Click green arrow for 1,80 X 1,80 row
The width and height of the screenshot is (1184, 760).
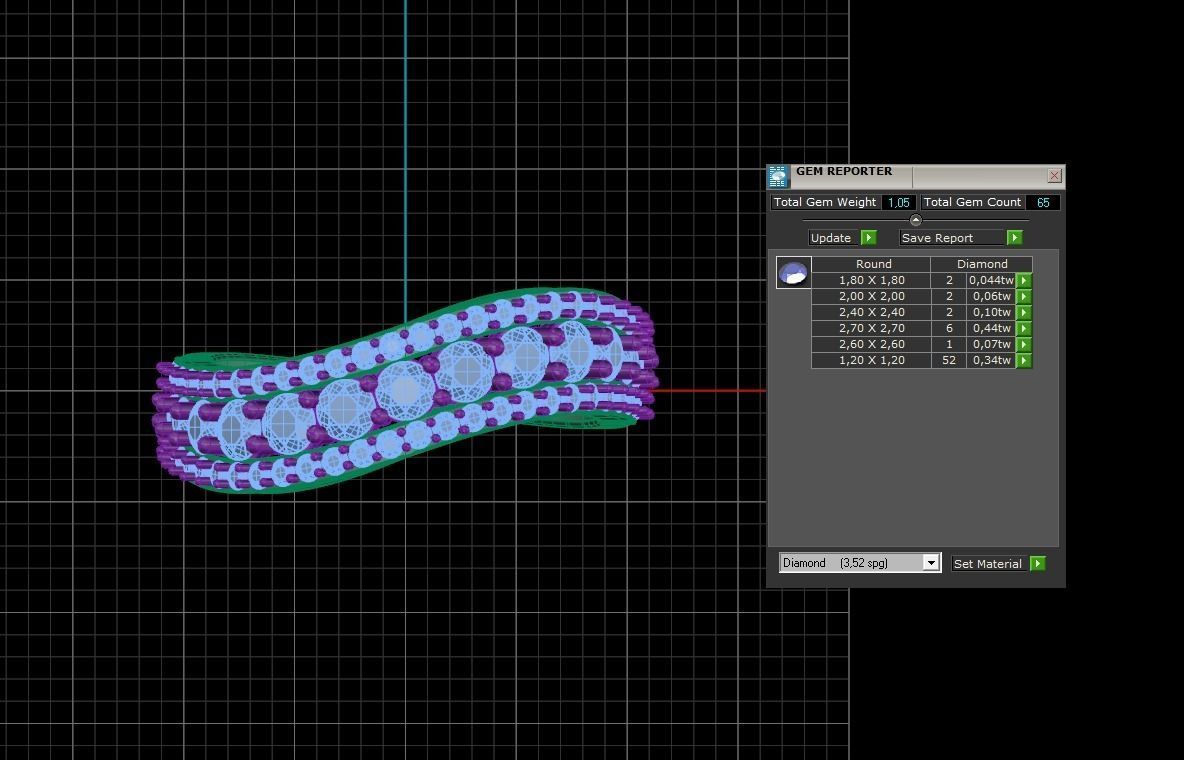[x=1024, y=280]
